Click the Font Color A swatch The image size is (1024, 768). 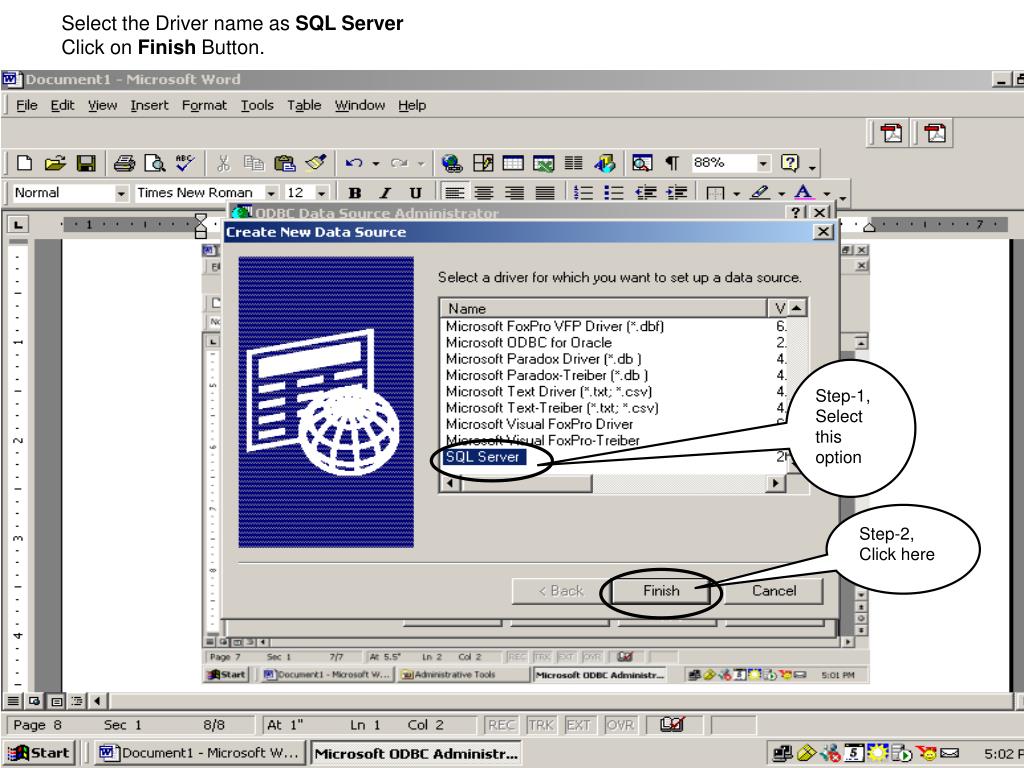(x=804, y=193)
